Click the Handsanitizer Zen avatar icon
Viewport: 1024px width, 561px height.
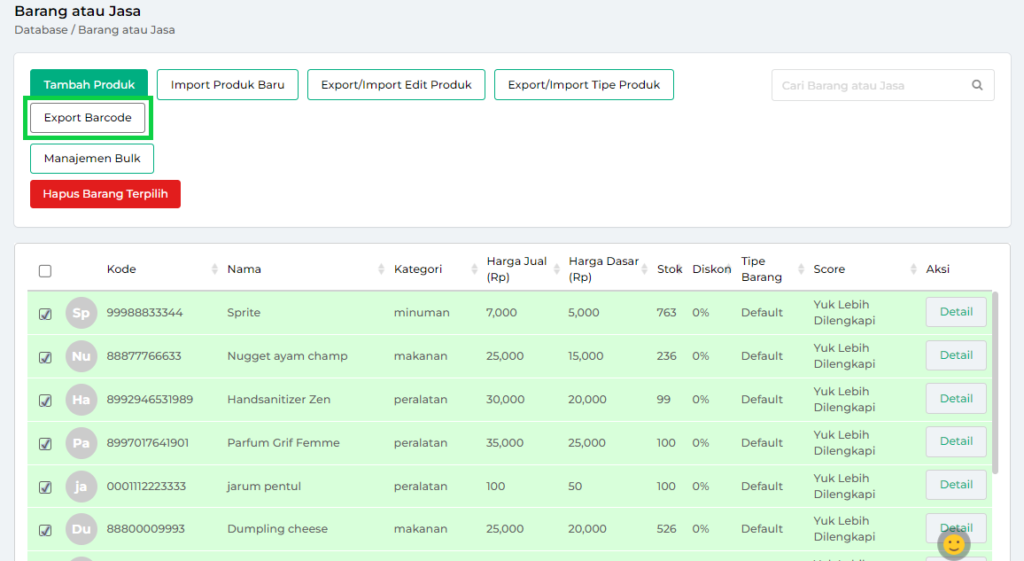(81, 400)
